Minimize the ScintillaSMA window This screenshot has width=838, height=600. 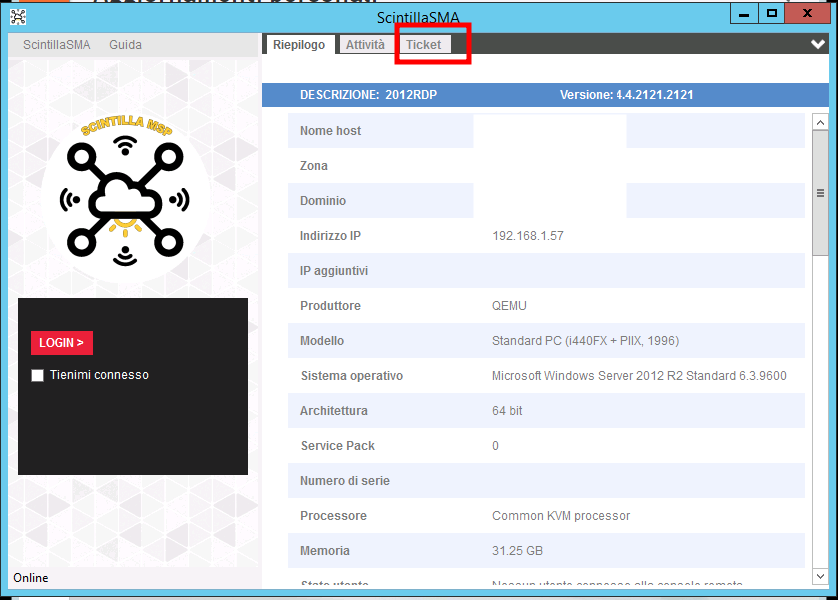click(x=743, y=13)
